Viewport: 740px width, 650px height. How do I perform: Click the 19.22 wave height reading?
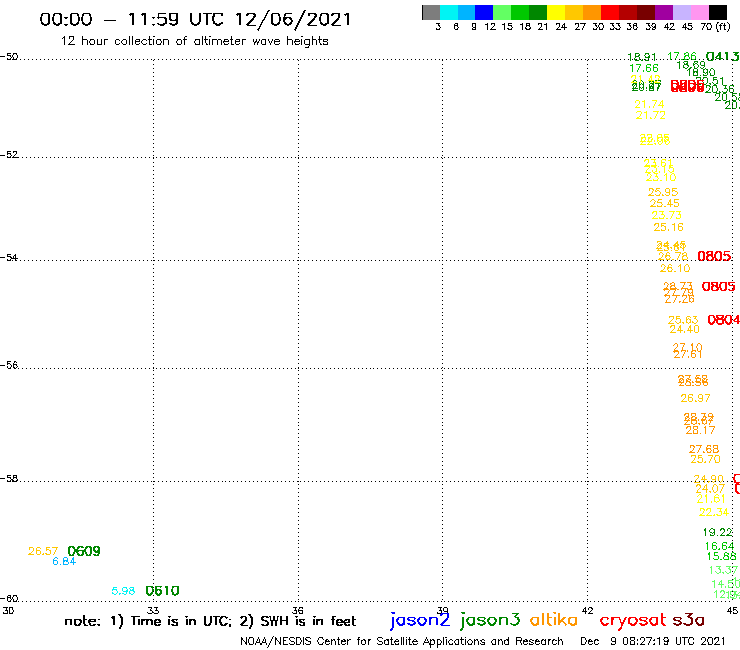pyautogui.click(x=718, y=532)
